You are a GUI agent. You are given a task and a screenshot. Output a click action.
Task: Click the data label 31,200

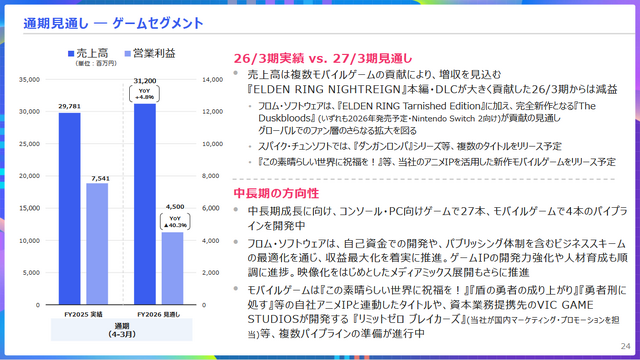pyautogui.click(x=145, y=81)
